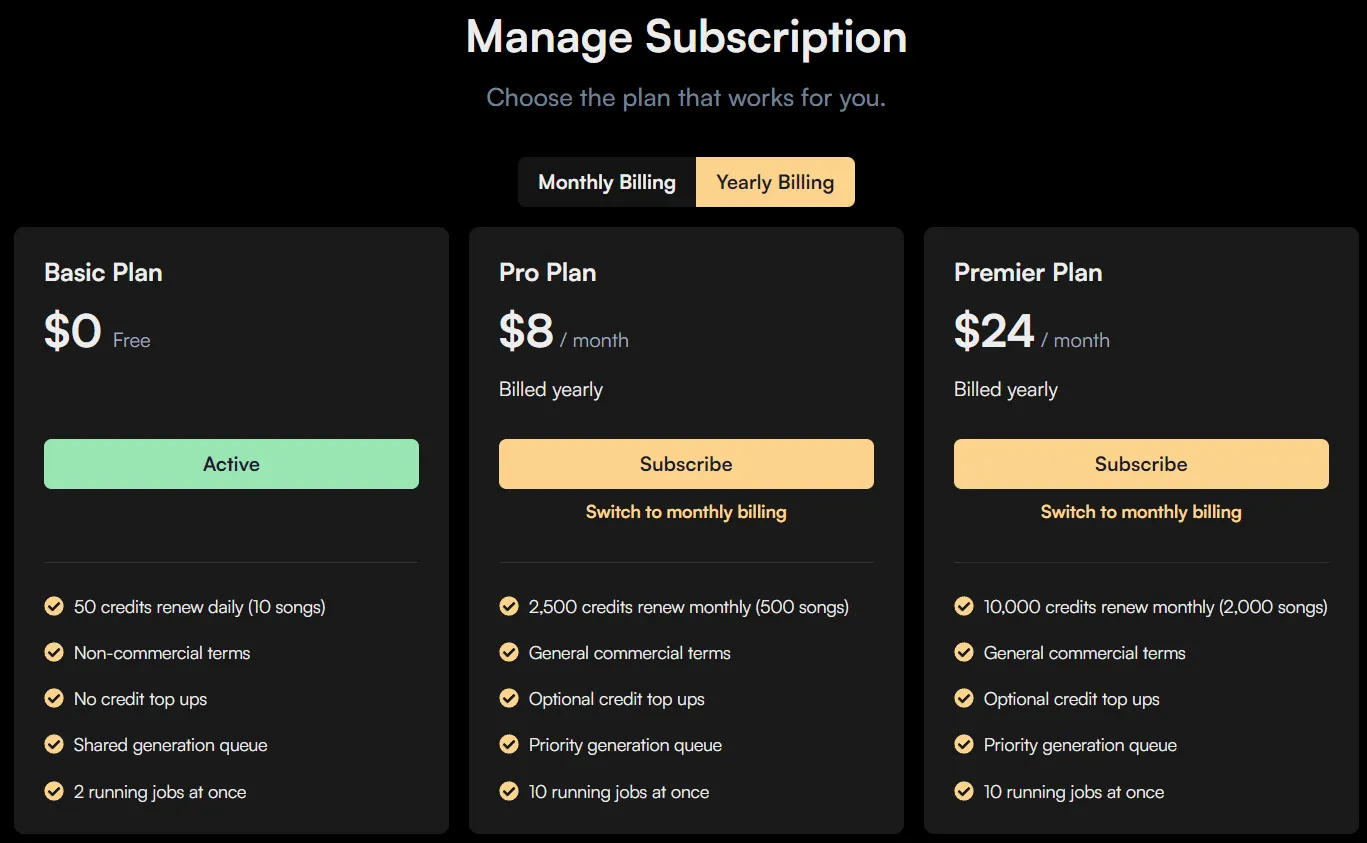1367x843 pixels.
Task: Switch Premier Plan to monthly billing link
Action: [x=1141, y=512]
